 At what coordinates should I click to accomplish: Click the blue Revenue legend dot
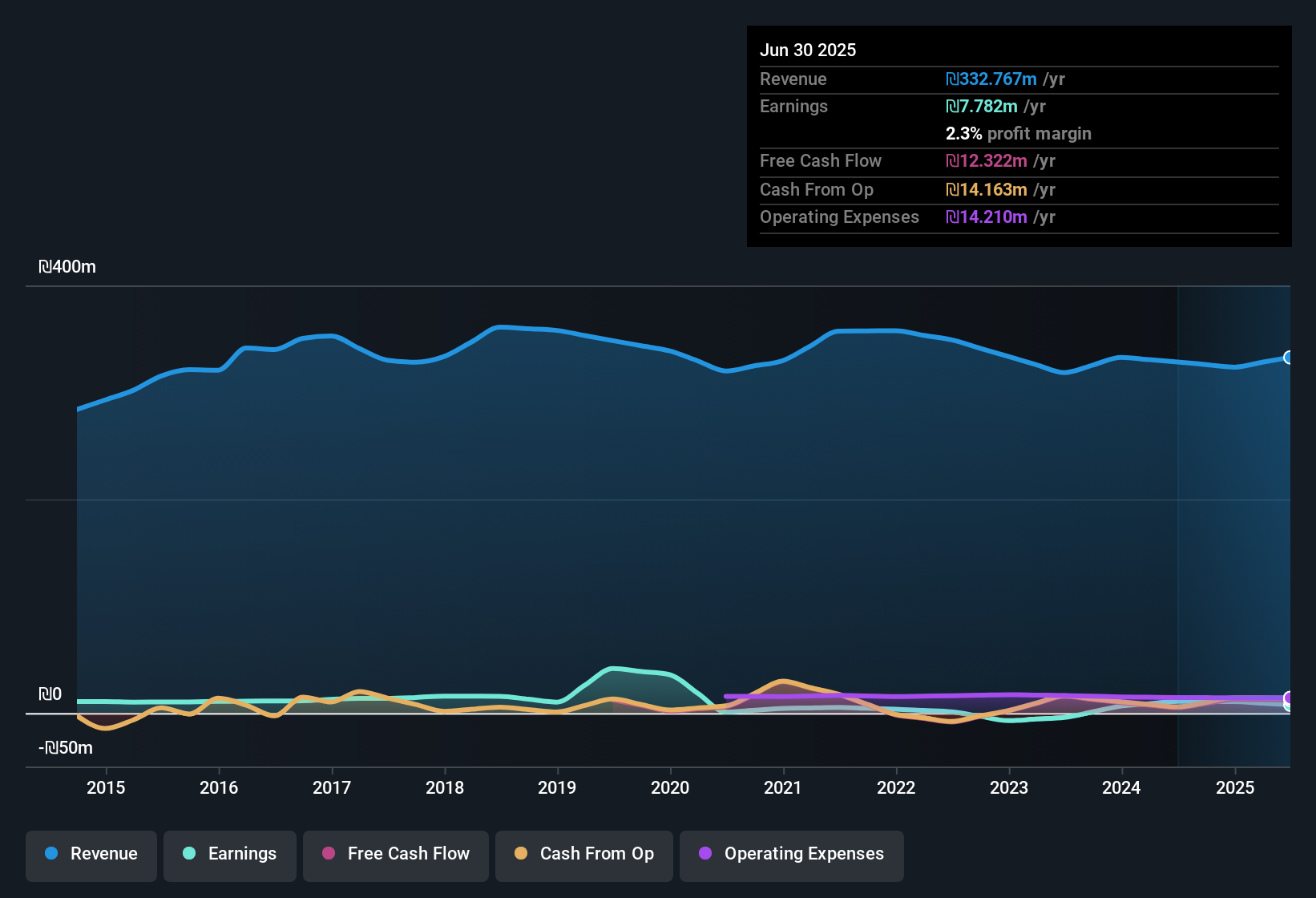point(50,854)
